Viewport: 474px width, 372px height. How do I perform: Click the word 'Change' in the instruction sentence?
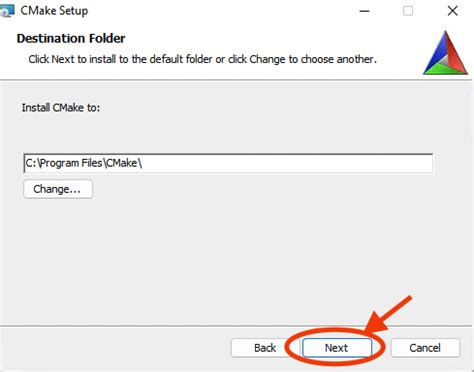[x=267, y=59]
